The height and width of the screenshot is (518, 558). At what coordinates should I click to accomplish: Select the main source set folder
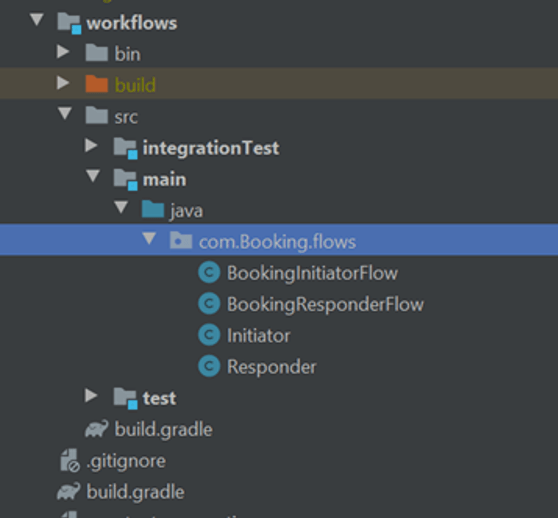click(x=164, y=179)
